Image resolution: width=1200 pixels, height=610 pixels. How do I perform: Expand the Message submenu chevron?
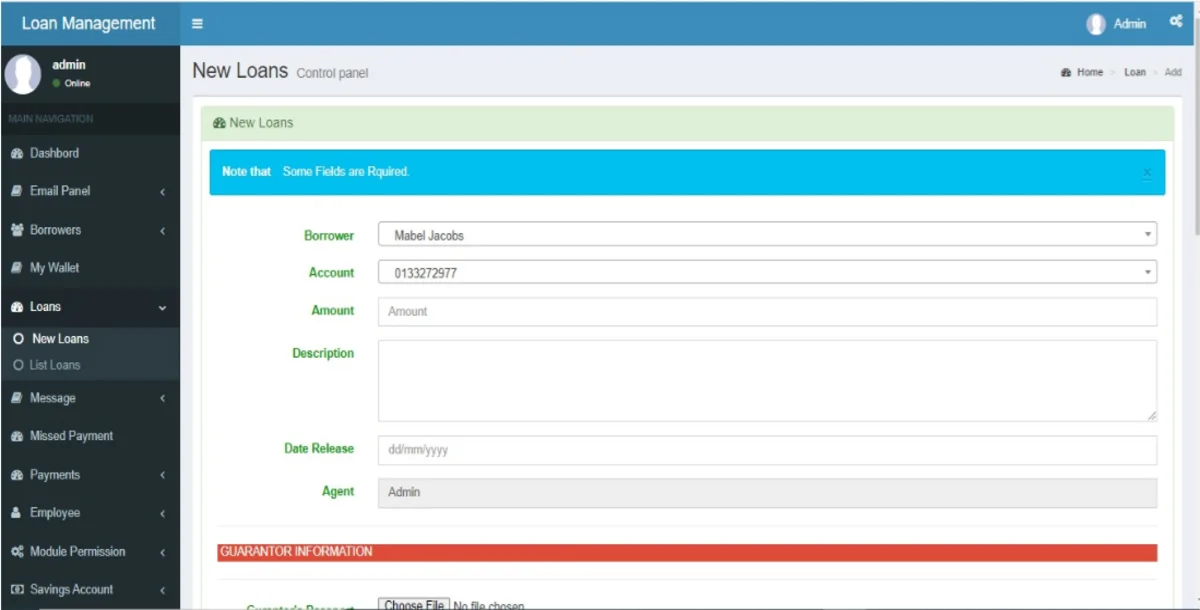162,399
